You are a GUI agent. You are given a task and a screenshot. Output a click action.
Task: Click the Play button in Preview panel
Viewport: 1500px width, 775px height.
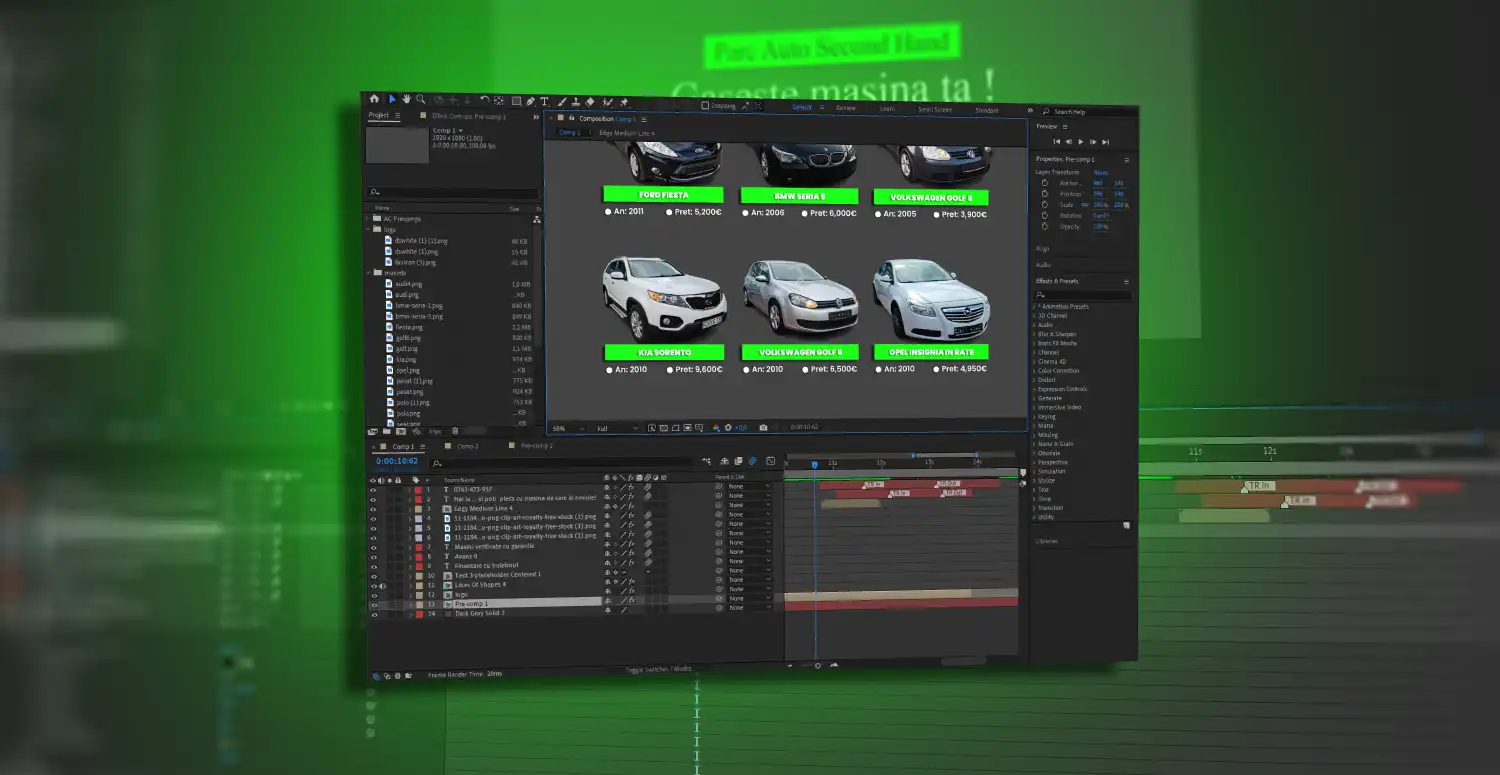1081,142
